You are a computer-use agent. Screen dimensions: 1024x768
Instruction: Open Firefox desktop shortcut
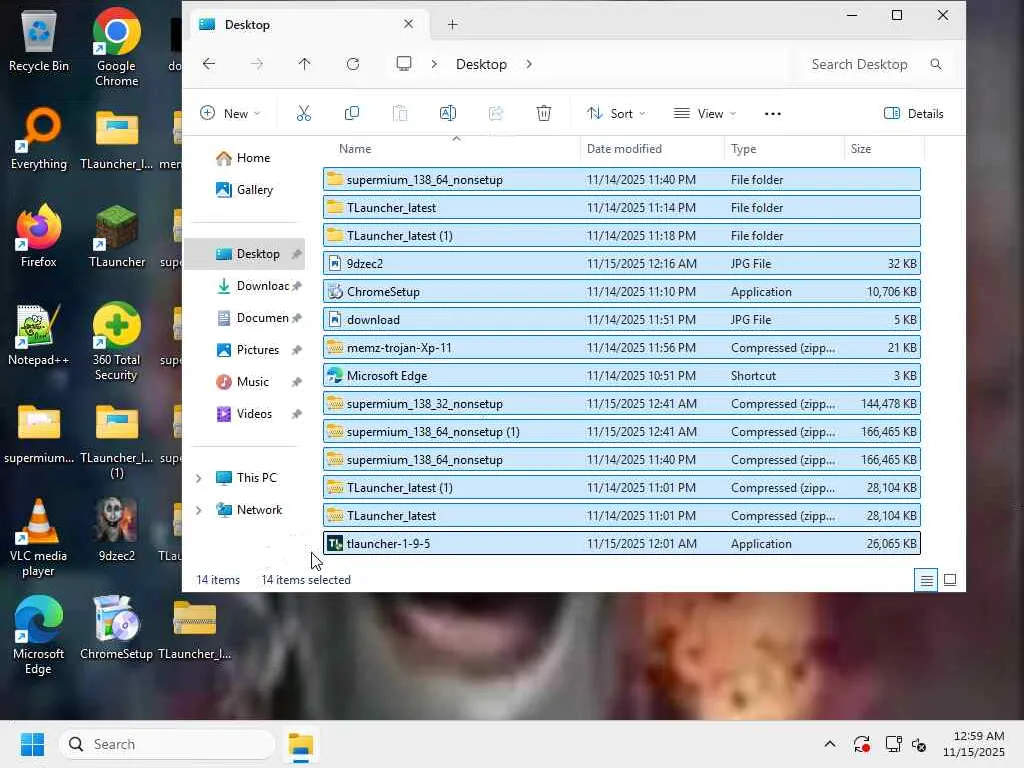click(x=39, y=236)
